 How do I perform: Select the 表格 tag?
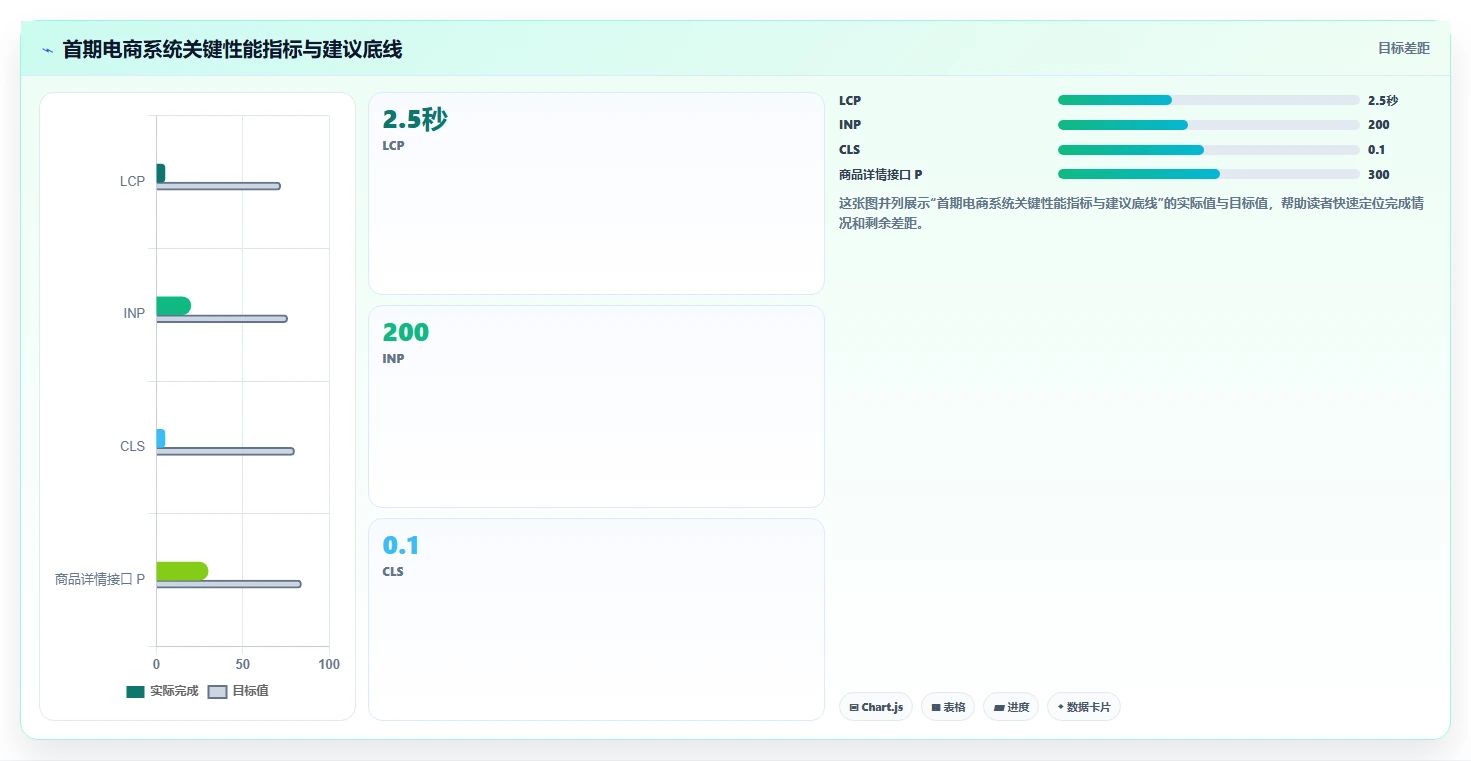click(948, 707)
